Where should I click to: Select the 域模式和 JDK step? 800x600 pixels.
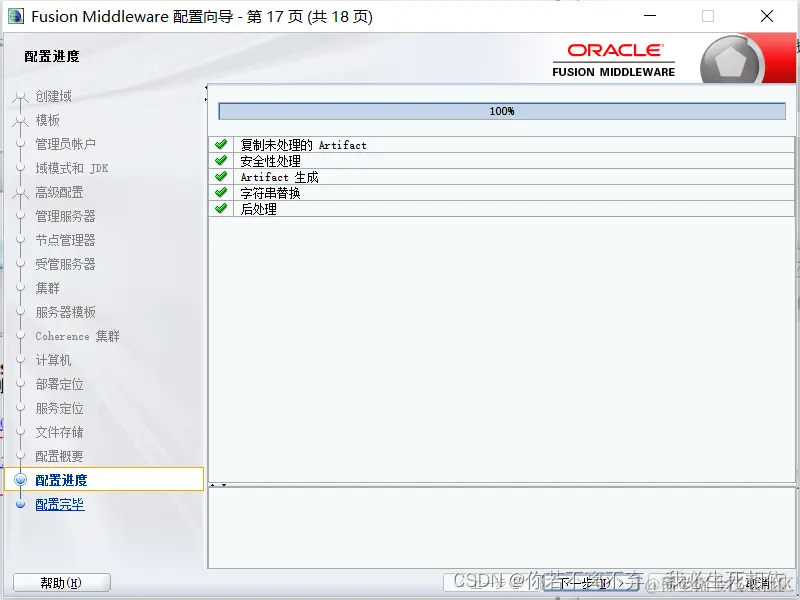click(71, 168)
